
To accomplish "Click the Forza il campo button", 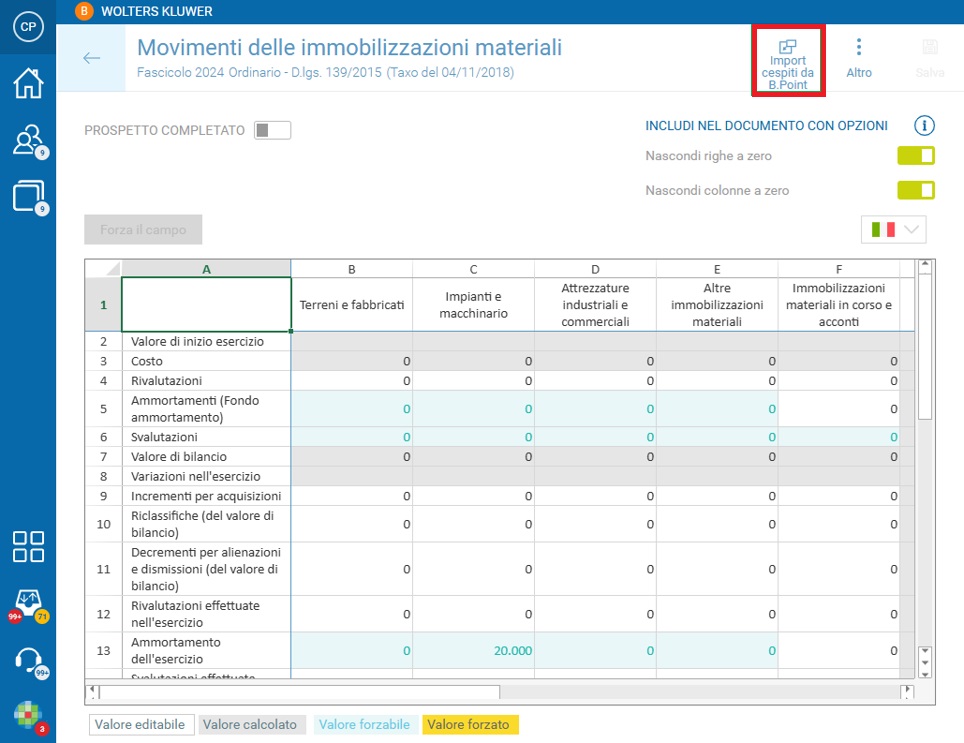I will point(143,230).
